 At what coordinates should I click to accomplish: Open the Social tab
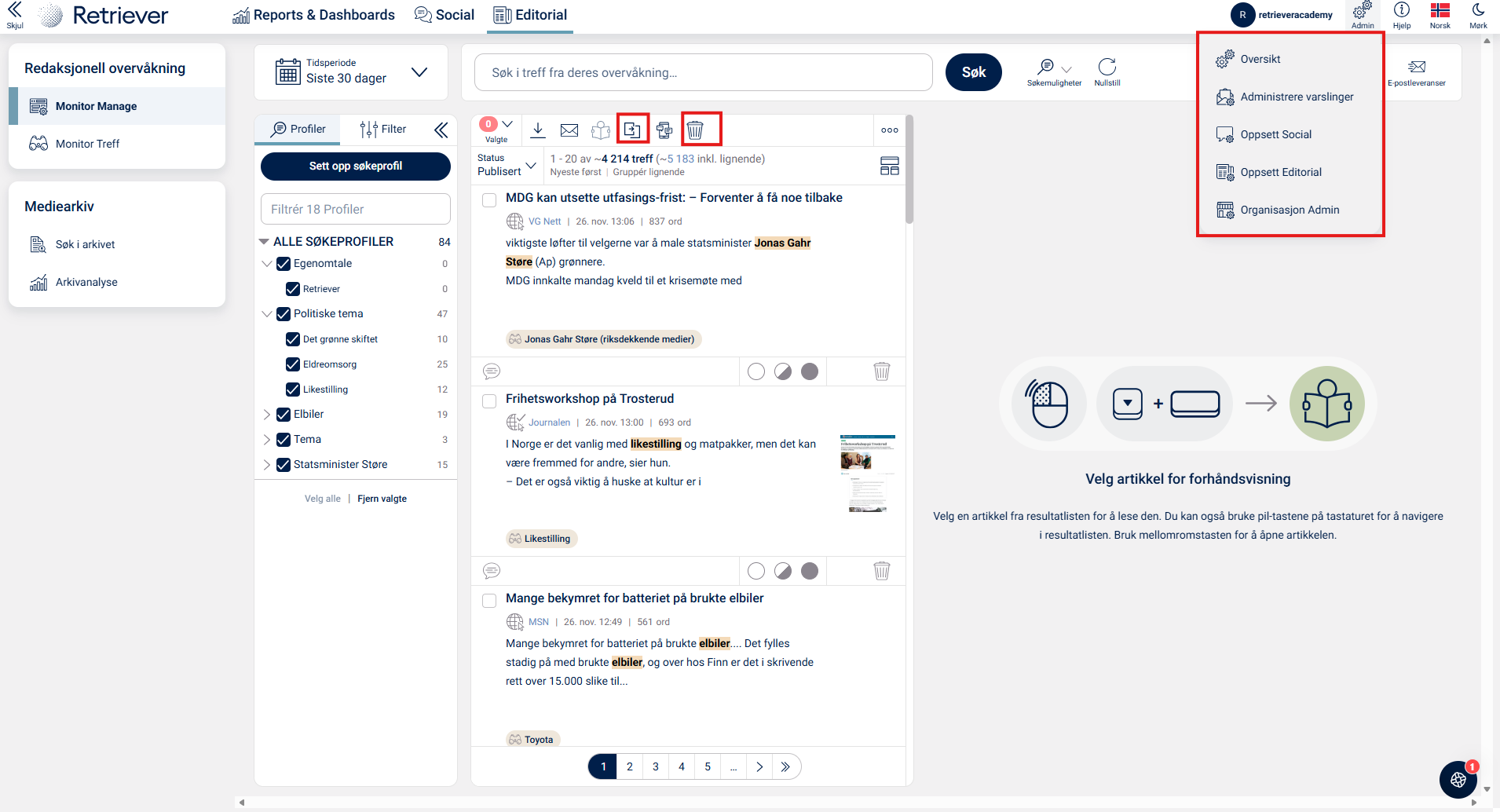[445, 15]
